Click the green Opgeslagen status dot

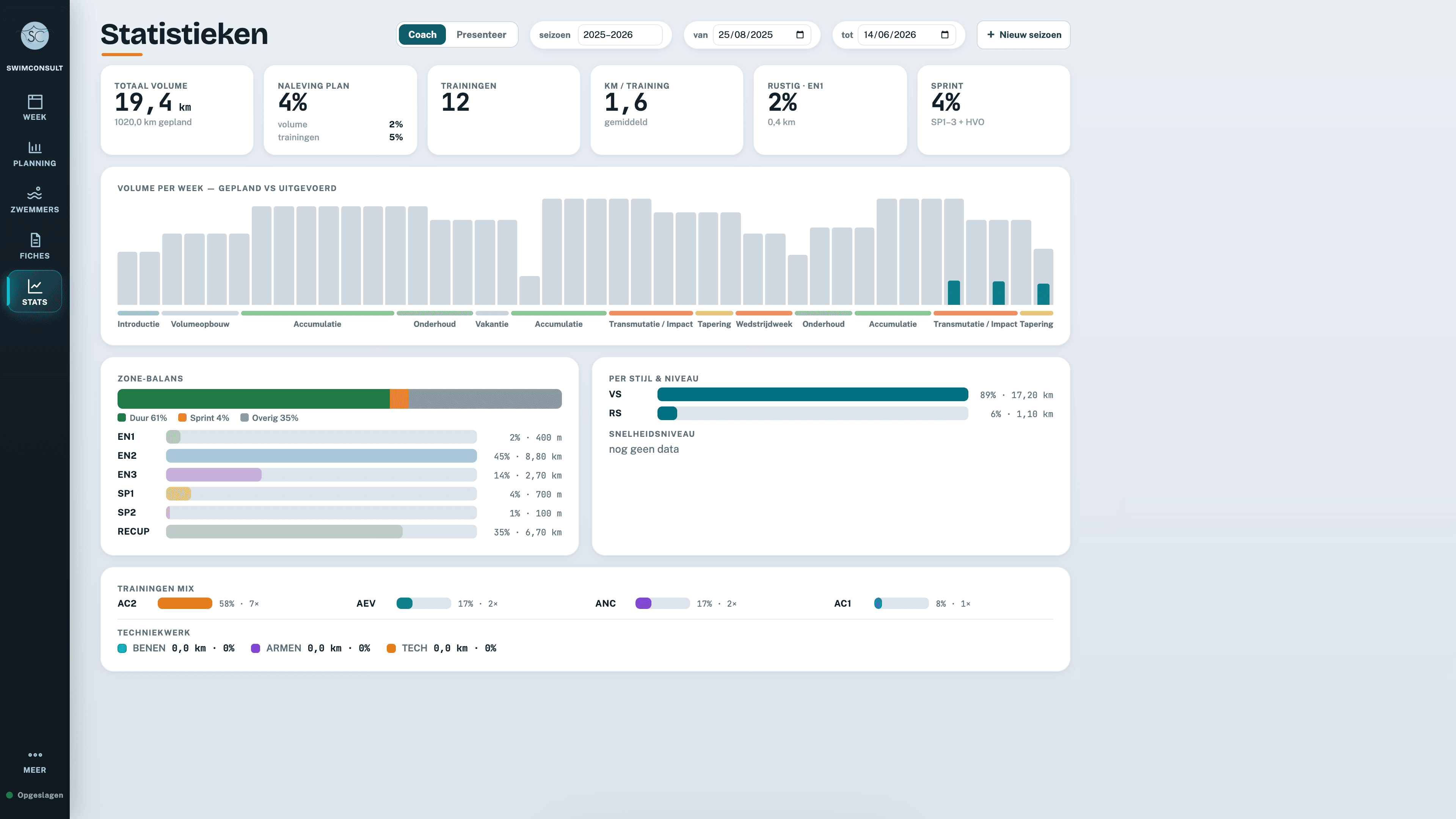(x=9, y=795)
